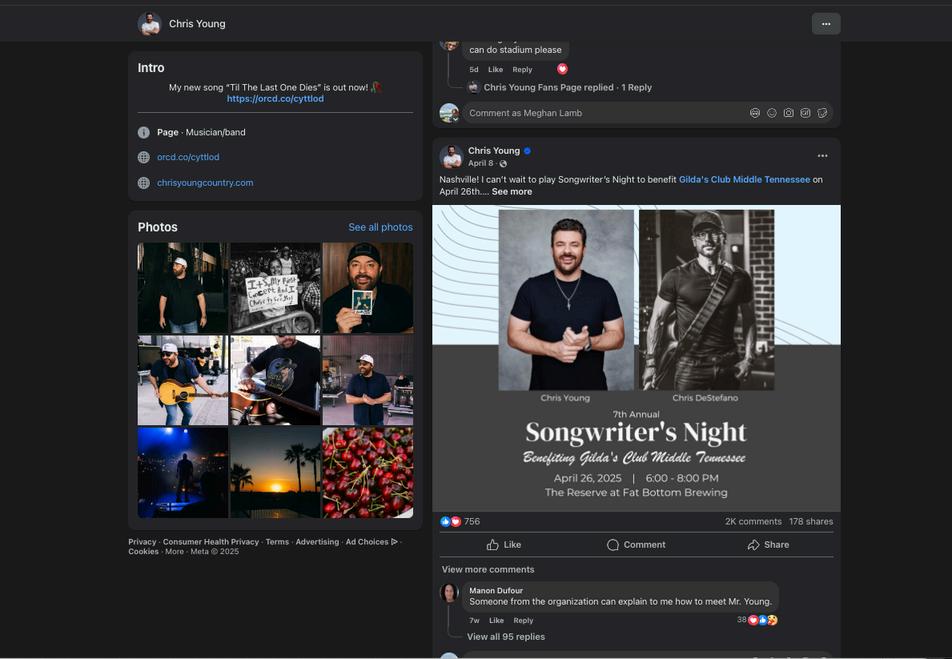This screenshot has height=659, width=952.
Task: Open Manon Dufour's profile name
Action: click(x=496, y=591)
